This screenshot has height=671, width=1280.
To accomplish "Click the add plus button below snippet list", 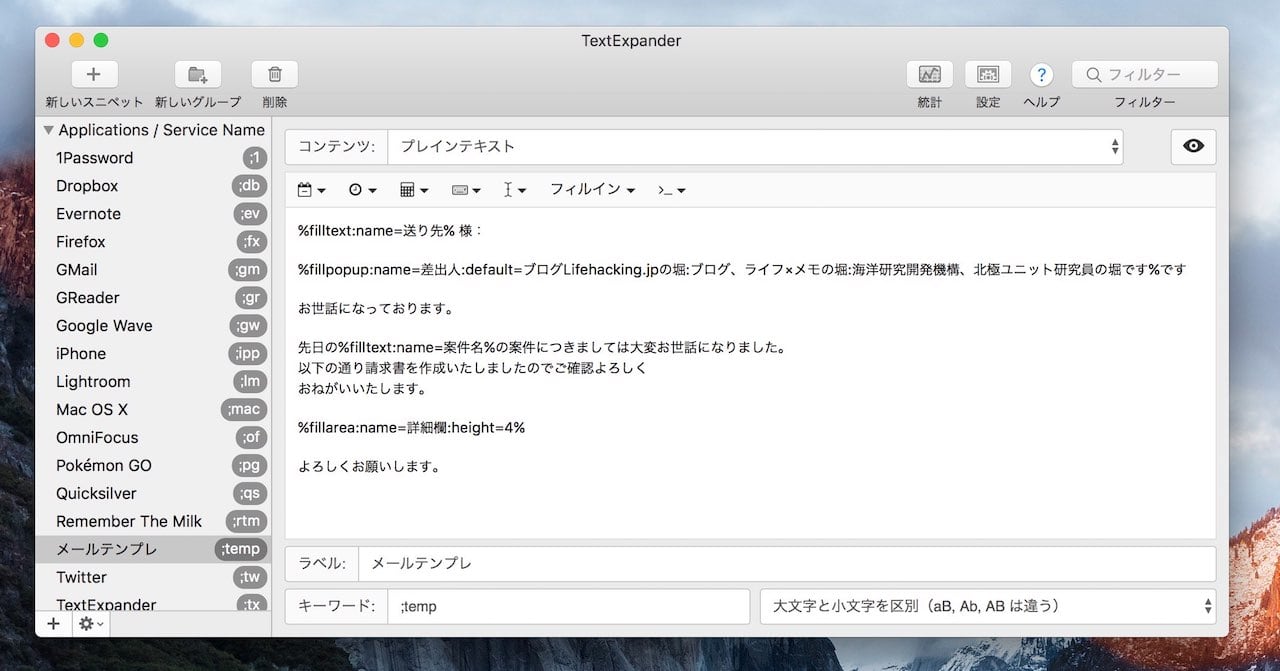I will pos(53,623).
